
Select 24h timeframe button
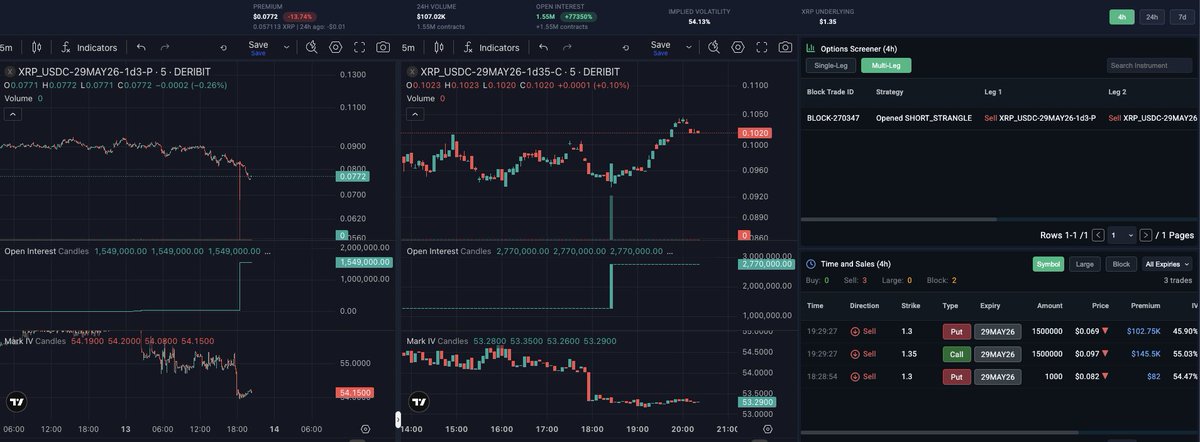tap(1152, 17)
